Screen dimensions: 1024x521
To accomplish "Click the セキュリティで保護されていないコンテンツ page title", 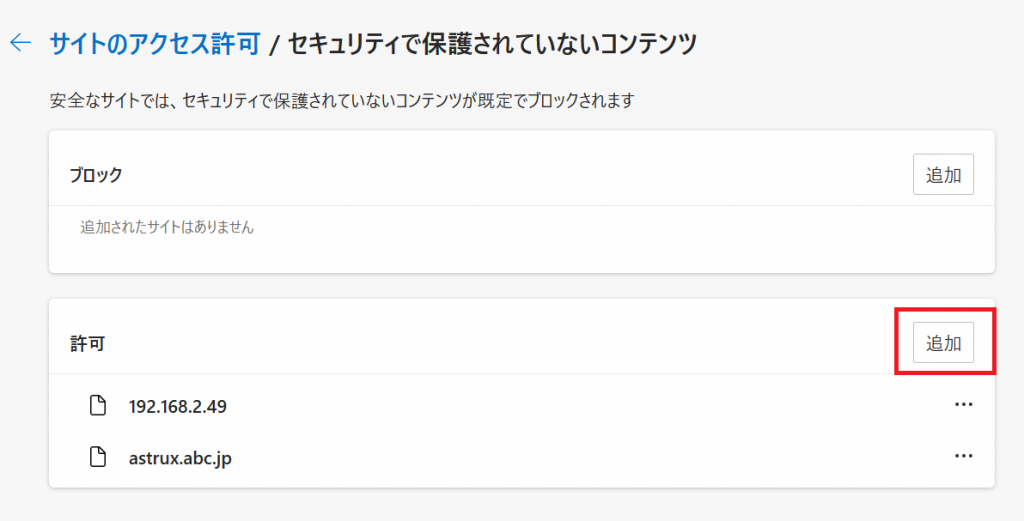I will pyautogui.click(x=492, y=44).
